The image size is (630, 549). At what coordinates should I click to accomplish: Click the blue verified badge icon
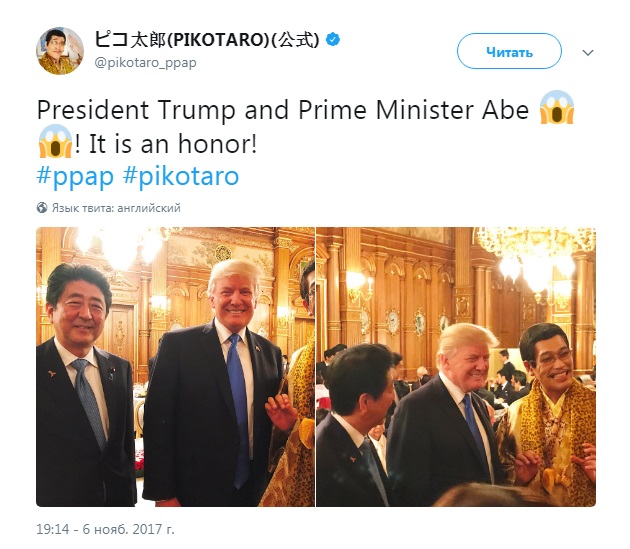click(333, 39)
